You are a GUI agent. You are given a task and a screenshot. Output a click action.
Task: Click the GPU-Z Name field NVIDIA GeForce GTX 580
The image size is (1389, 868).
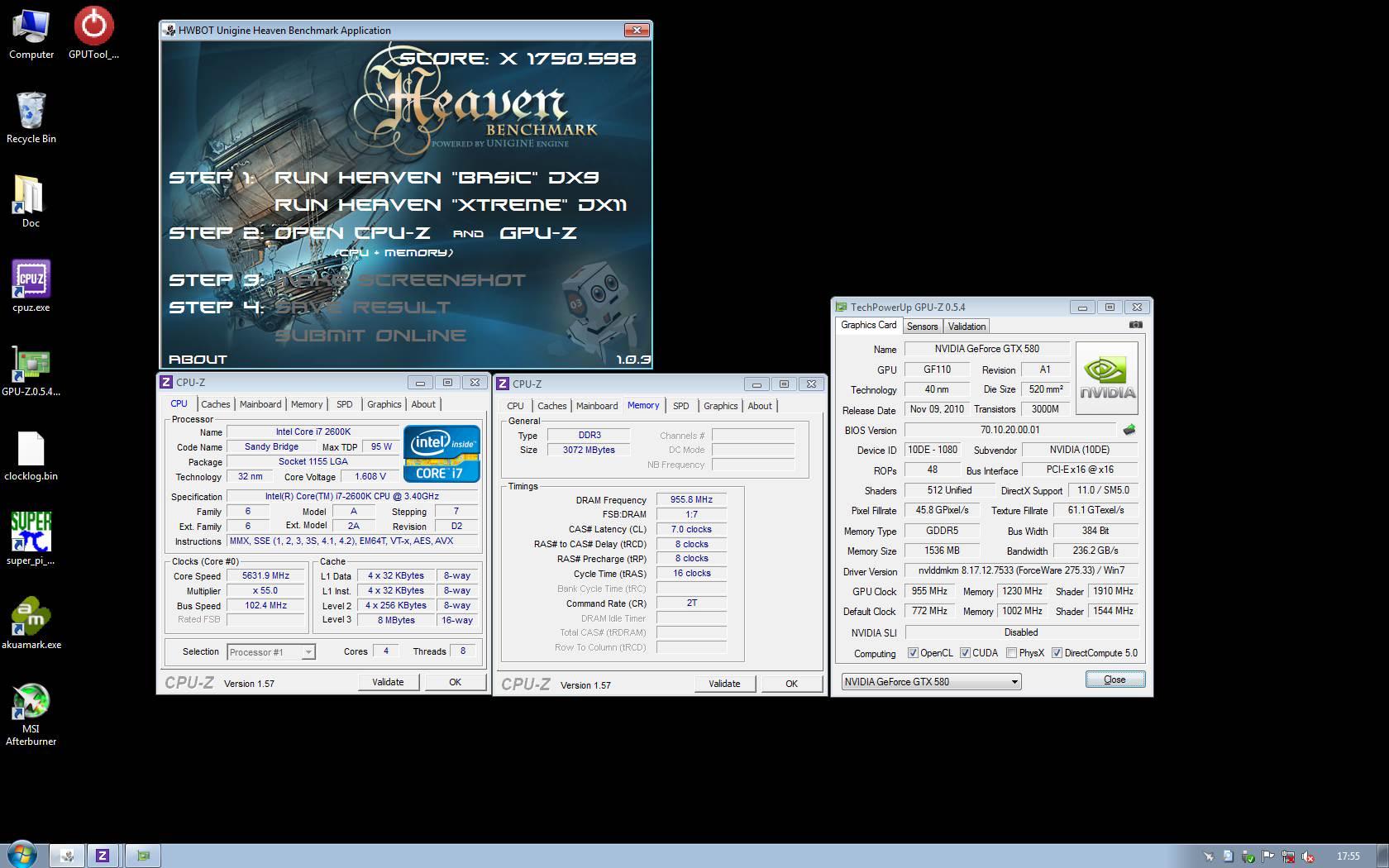(986, 349)
